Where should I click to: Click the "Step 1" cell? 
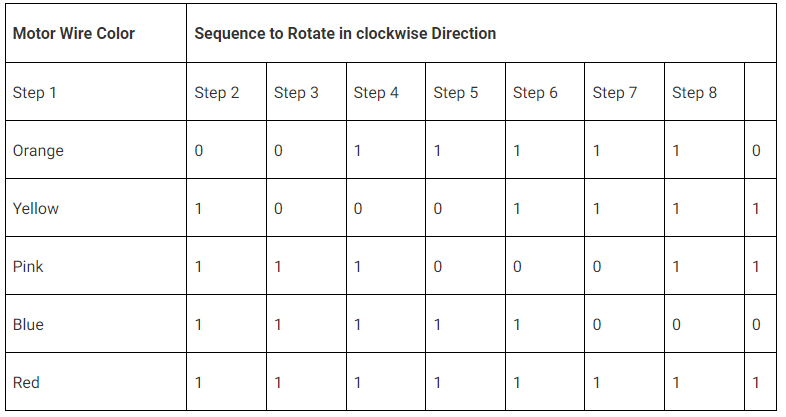tap(35, 93)
